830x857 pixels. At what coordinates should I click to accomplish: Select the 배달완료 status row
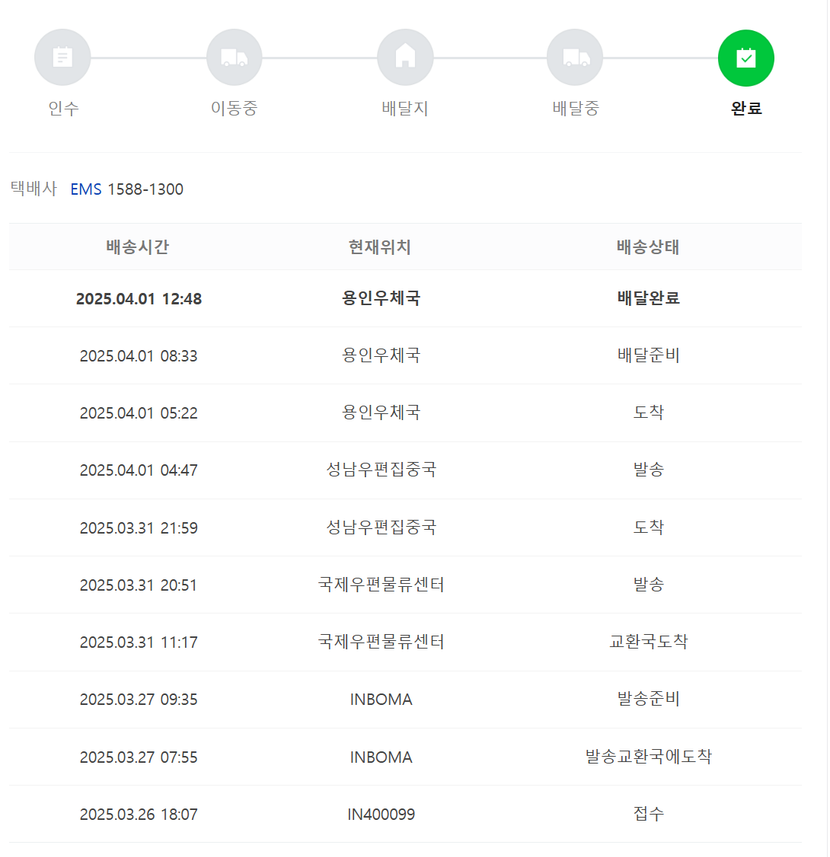(405, 298)
